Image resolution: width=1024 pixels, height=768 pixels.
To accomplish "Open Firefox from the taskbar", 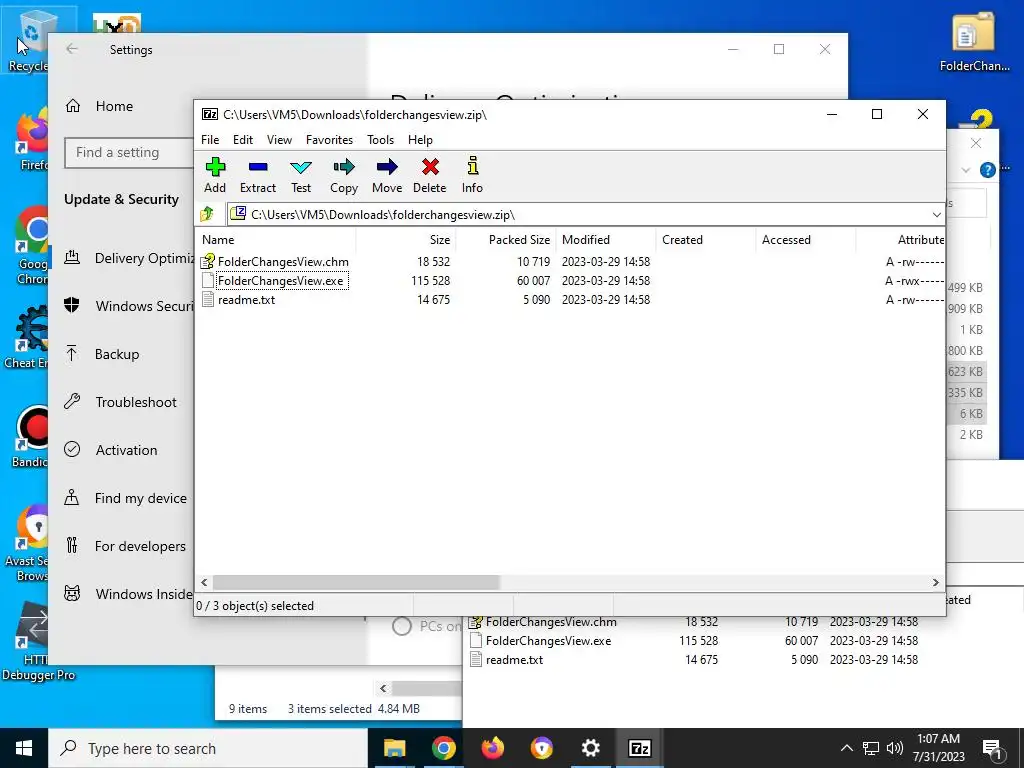I will 492,748.
